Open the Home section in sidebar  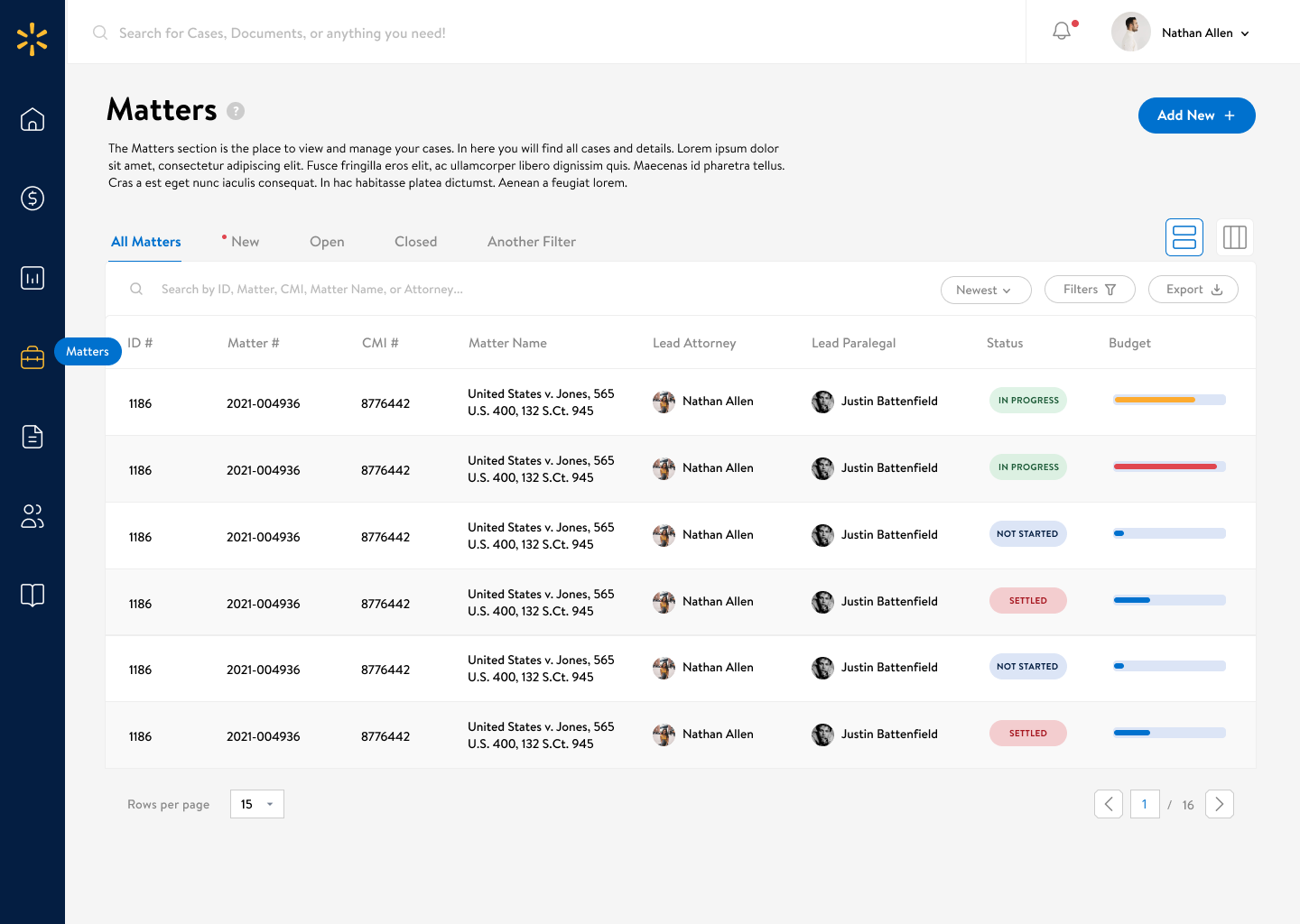pos(32,119)
